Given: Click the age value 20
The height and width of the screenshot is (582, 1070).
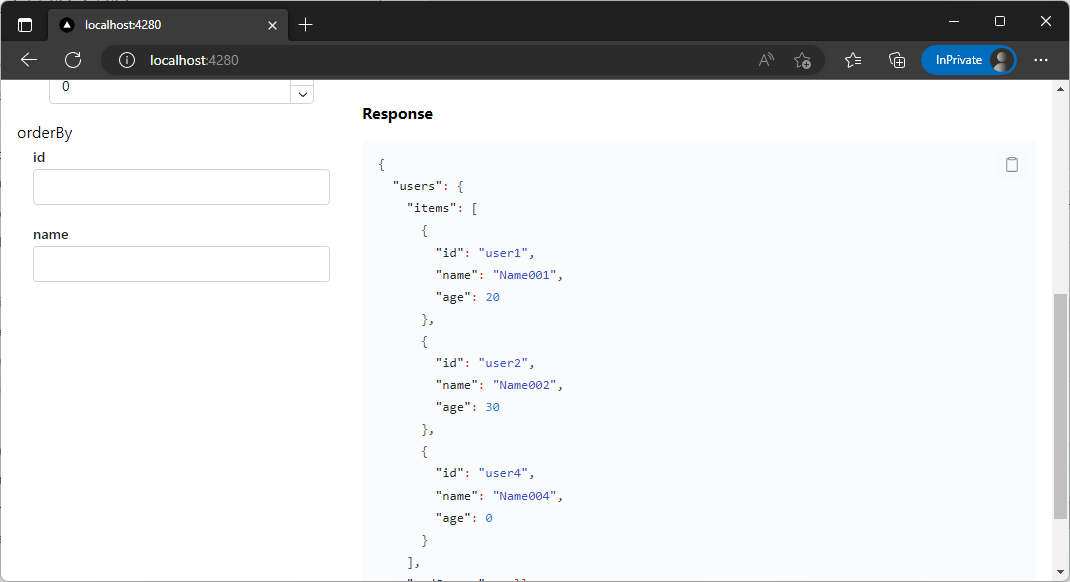Looking at the screenshot, I should (493, 297).
